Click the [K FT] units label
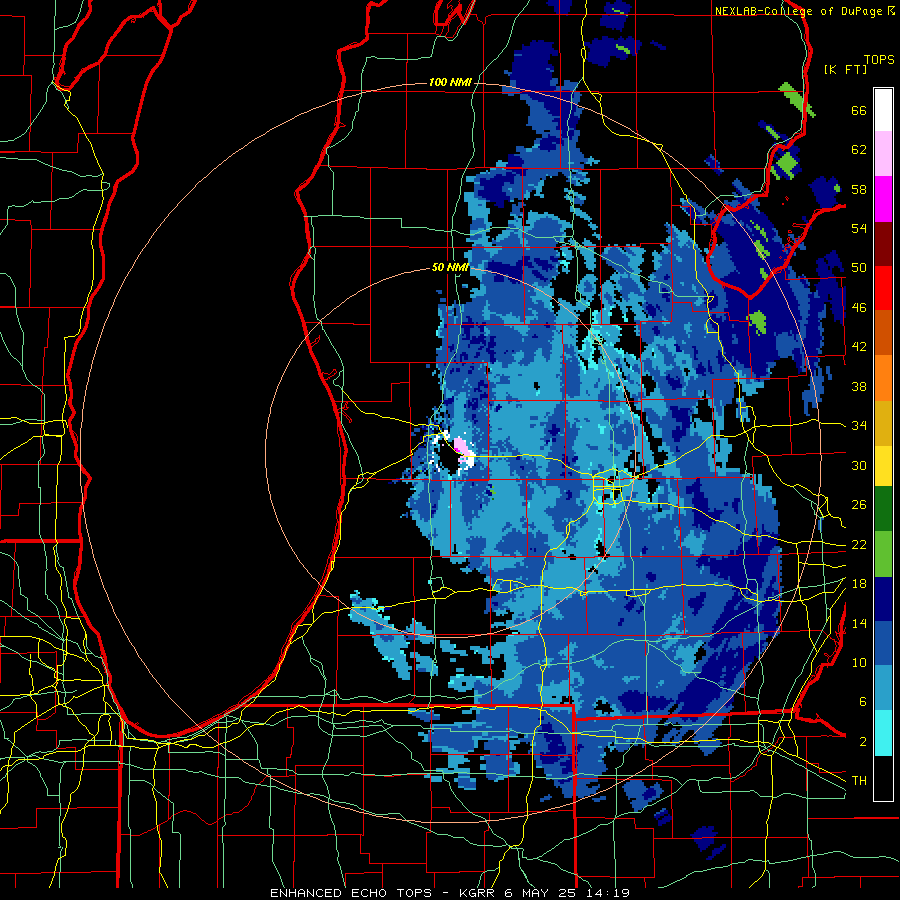The height and width of the screenshot is (900, 900). click(x=845, y=69)
